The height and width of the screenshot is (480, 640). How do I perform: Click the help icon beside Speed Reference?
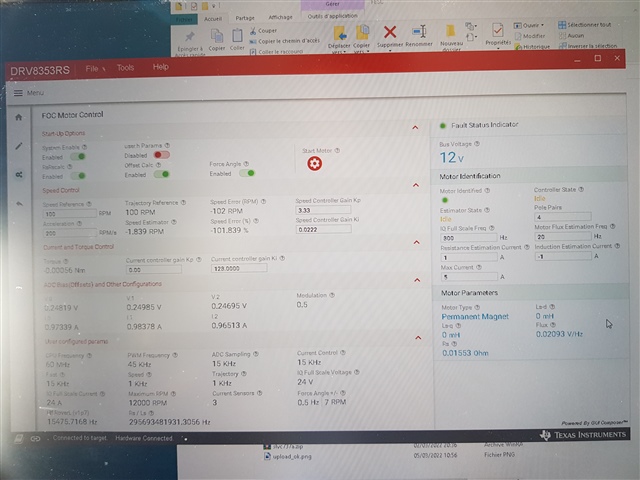pyautogui.click(x=89, y=204)
